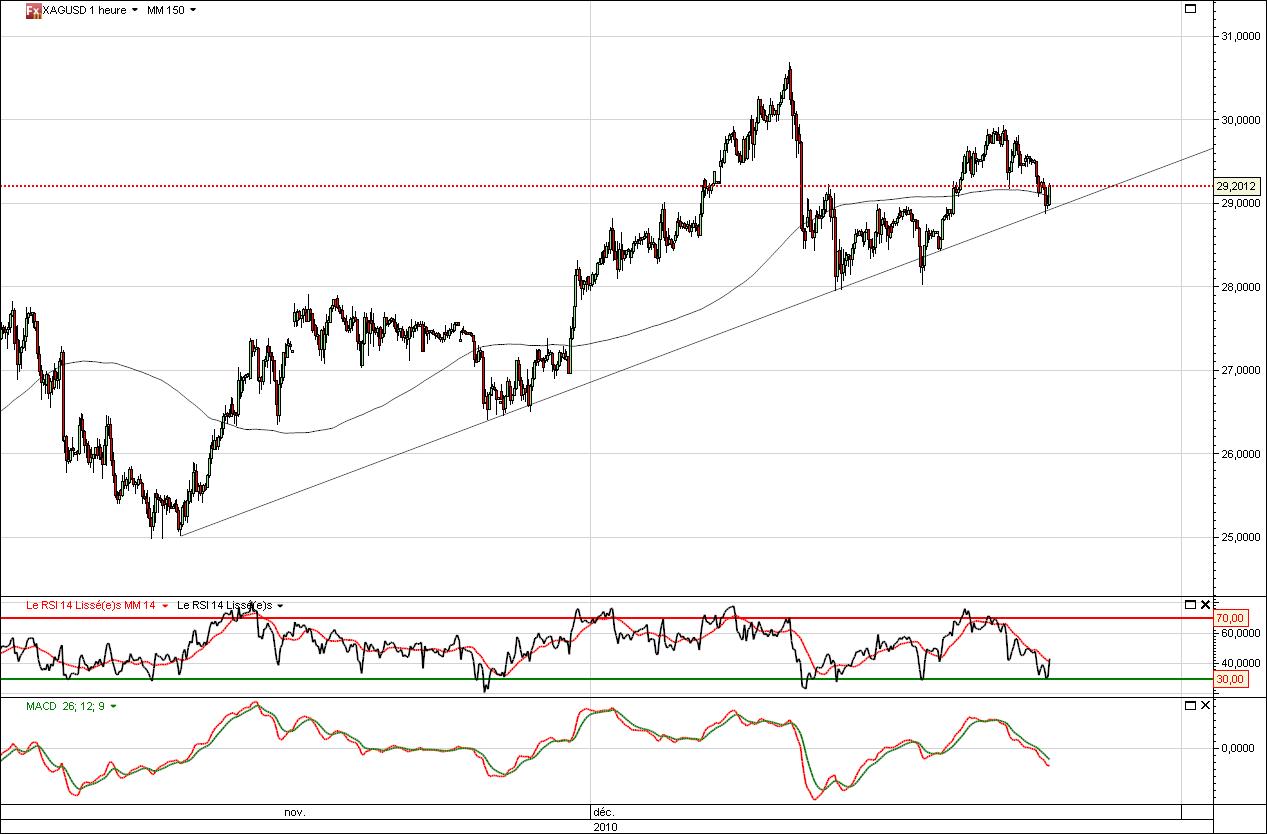Click the 2010 year label on timeline
Image resolution: width=1267 pixels, height=834 pixels.
tap(605, 827)
